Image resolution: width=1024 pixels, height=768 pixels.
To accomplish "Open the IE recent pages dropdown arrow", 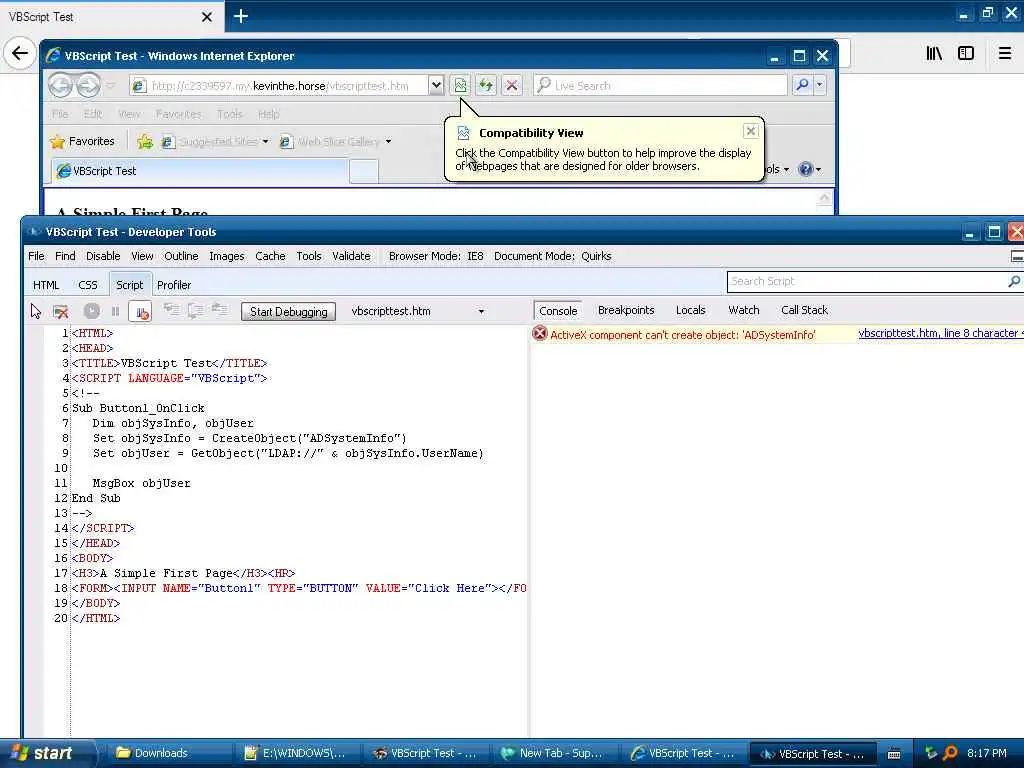I will point(112,86).
